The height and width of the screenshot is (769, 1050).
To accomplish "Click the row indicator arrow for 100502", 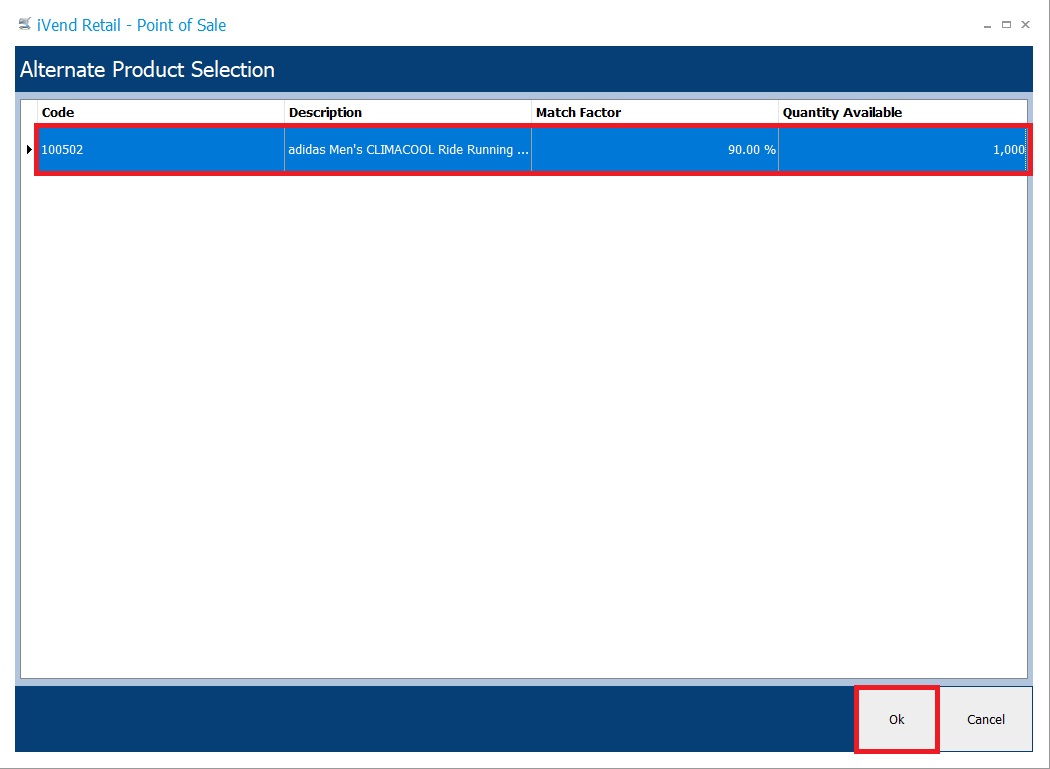I will (x=29, y=149).
